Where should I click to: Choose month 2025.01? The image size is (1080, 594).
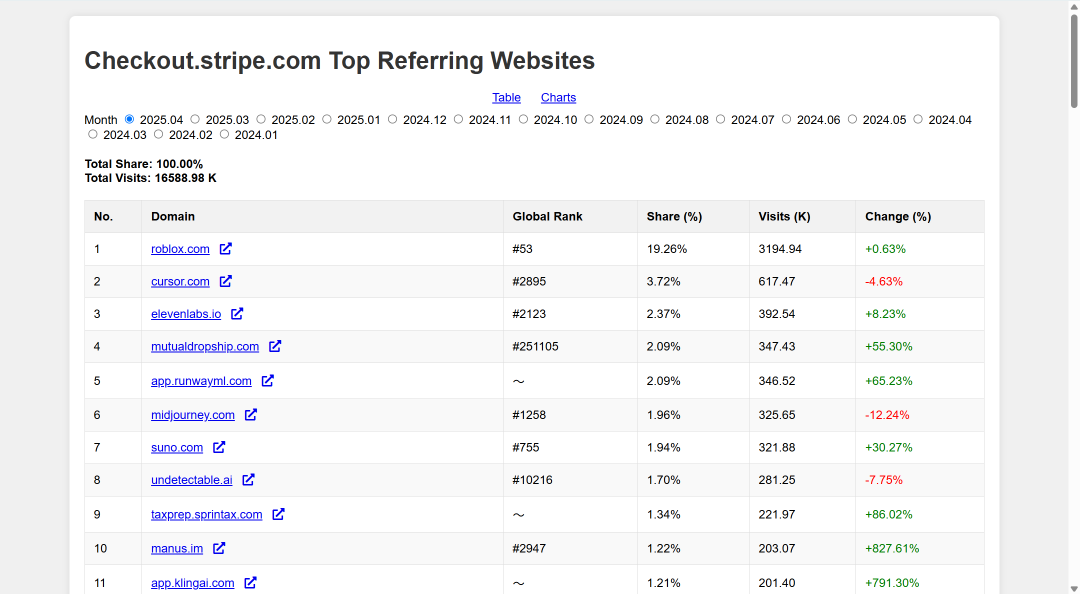[x=326, y=119]
